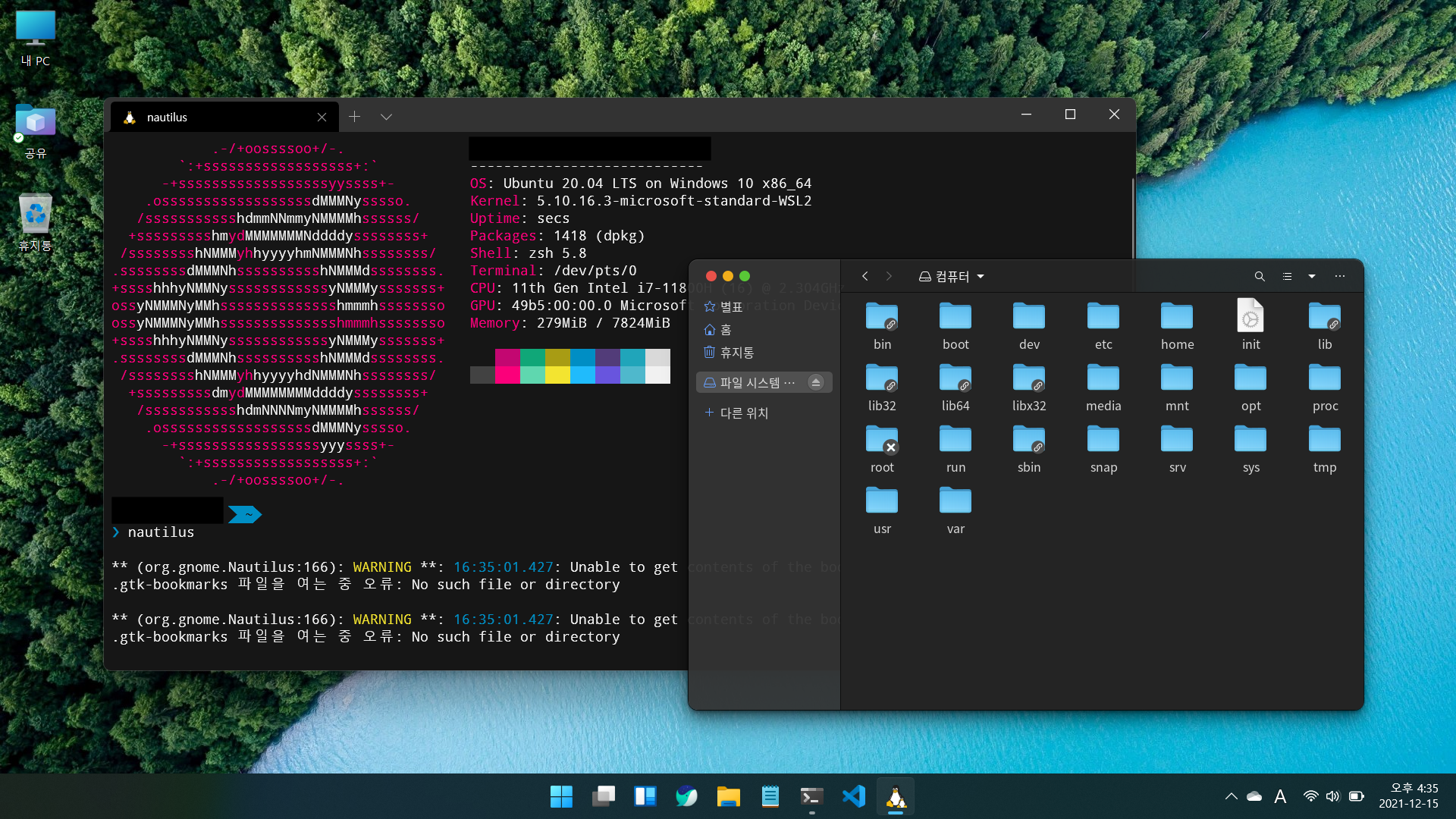Viewport: 1456px width, 819px height.
Task: Go back with the Nautilus back arrow
Action: click(x=865, y=277)
